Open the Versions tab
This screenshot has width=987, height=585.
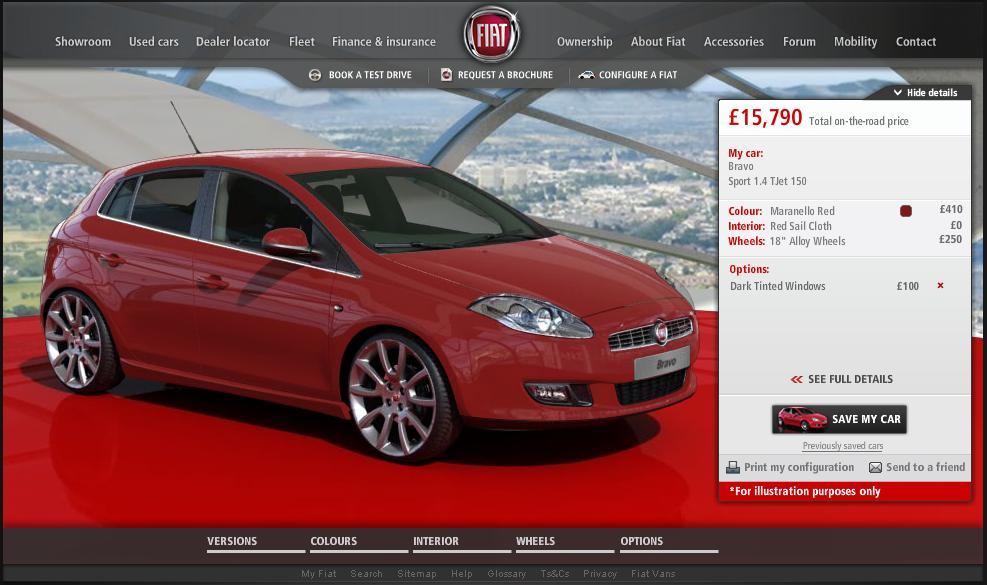click(232, 541)
